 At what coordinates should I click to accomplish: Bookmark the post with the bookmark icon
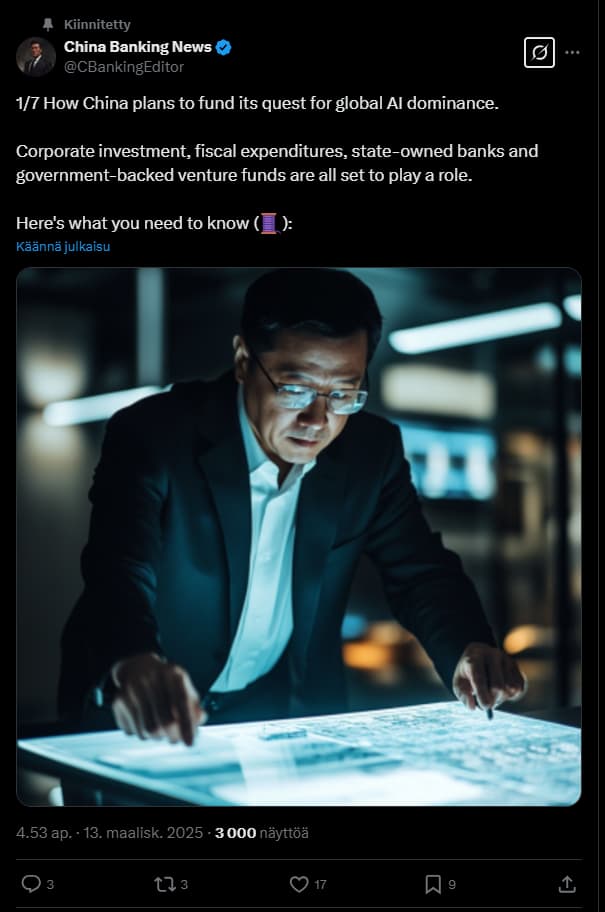point(433,885)
